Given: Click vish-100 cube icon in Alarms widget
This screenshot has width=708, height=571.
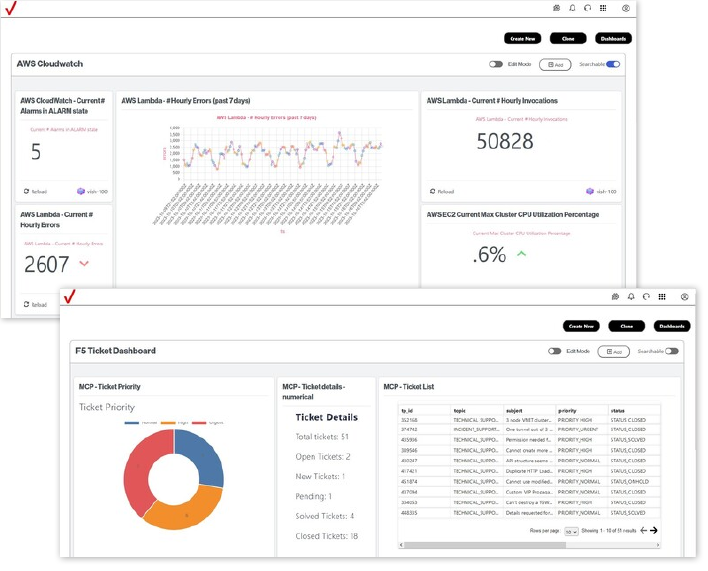Looking at the screenshot, I should coord(80,191).
